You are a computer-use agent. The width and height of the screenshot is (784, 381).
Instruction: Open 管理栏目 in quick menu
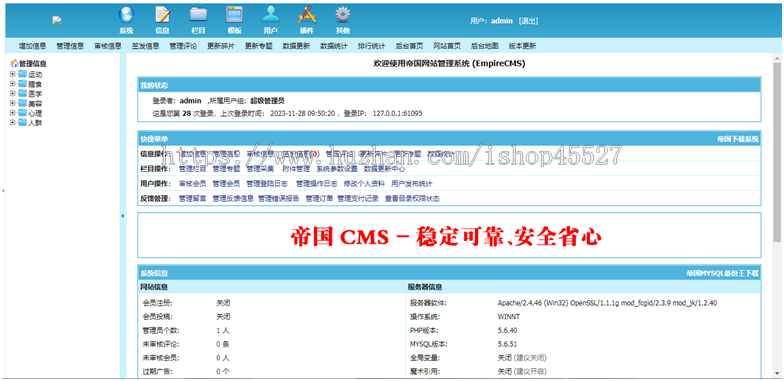(x=192, y=169)
